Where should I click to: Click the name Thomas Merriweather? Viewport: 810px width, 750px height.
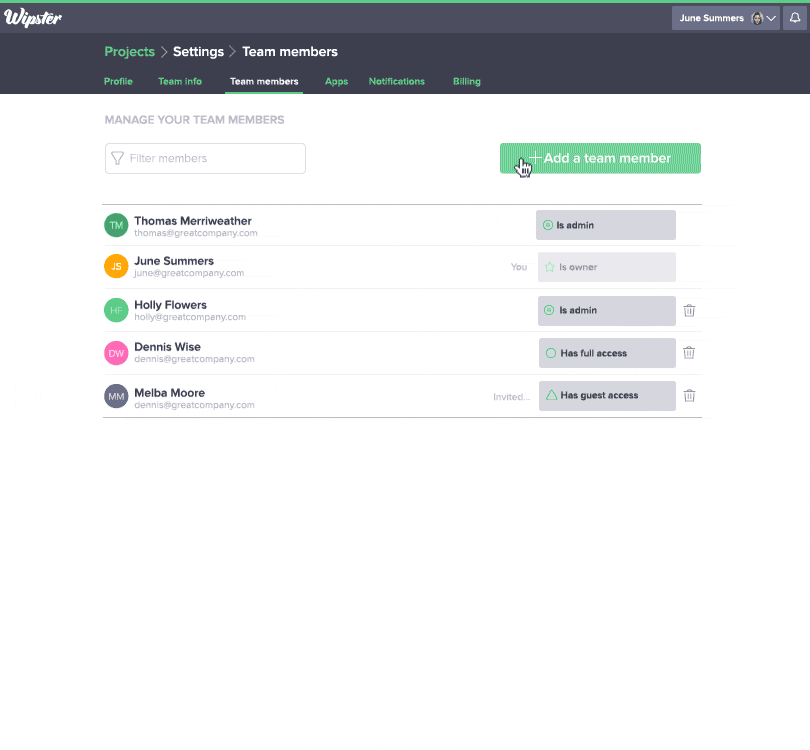[x=193, y=221]
